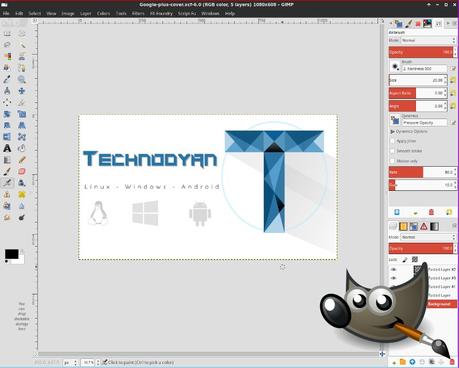This screenshot has height=368, width=459.
Task: Toggle Lock alpha channel checkerboard icon
Action: pos(415,259)
